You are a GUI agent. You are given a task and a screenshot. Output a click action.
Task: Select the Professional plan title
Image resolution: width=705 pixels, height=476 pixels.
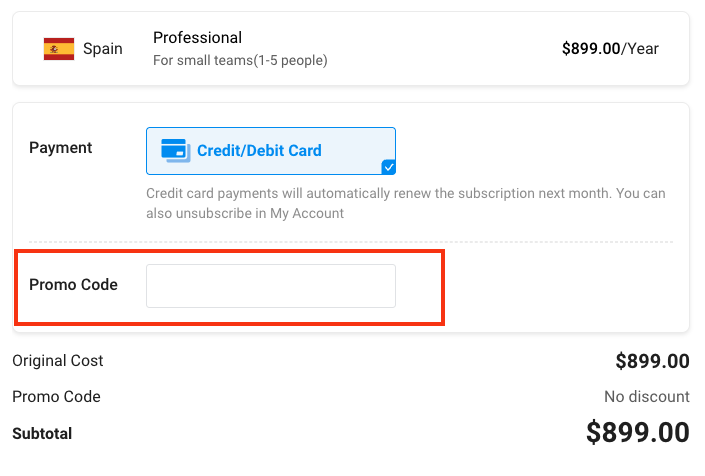[x=197, y=38]
